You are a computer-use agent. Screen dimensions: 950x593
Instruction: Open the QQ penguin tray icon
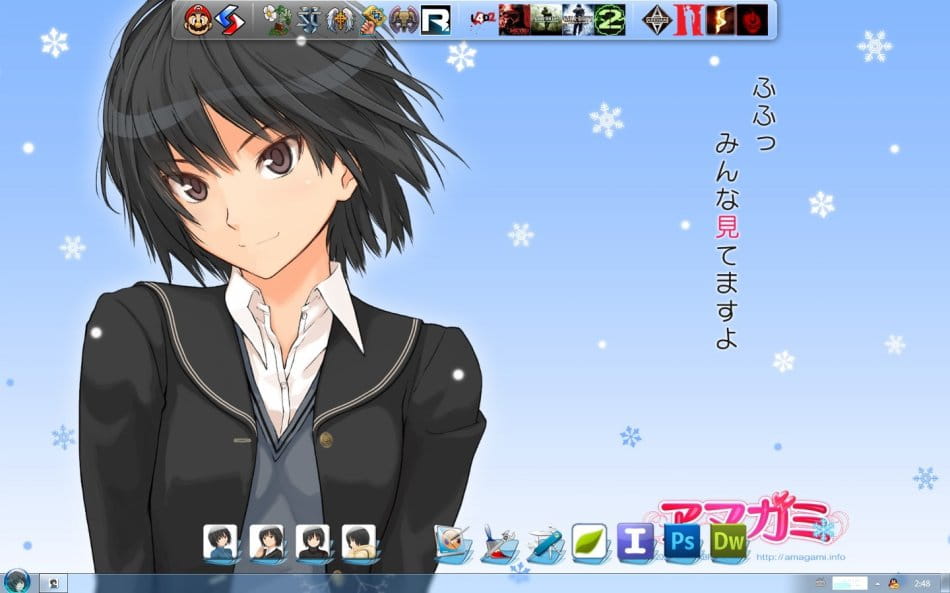894,584
